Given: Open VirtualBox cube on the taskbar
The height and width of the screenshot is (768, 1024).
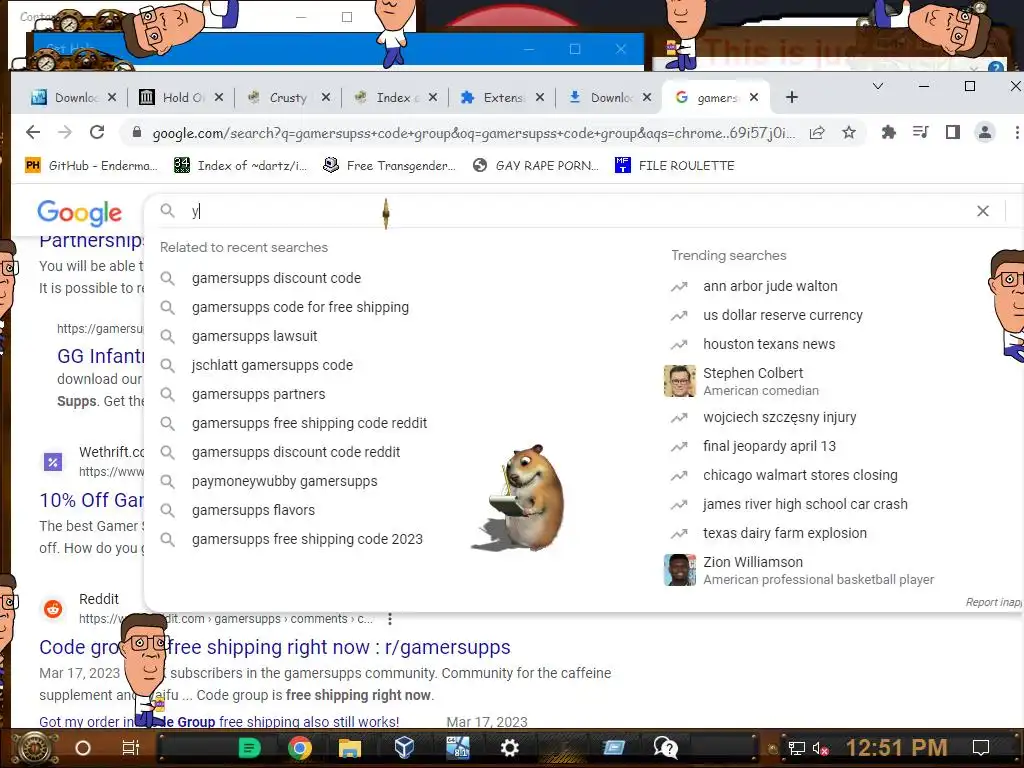Looking at the screenshot, I should 404,747.
